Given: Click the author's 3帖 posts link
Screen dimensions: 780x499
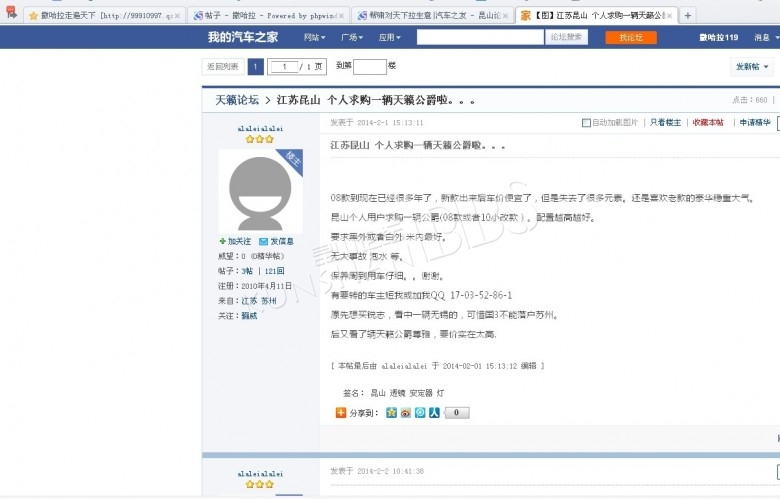Looking at the screenshot, I should [x=247, y=271].
